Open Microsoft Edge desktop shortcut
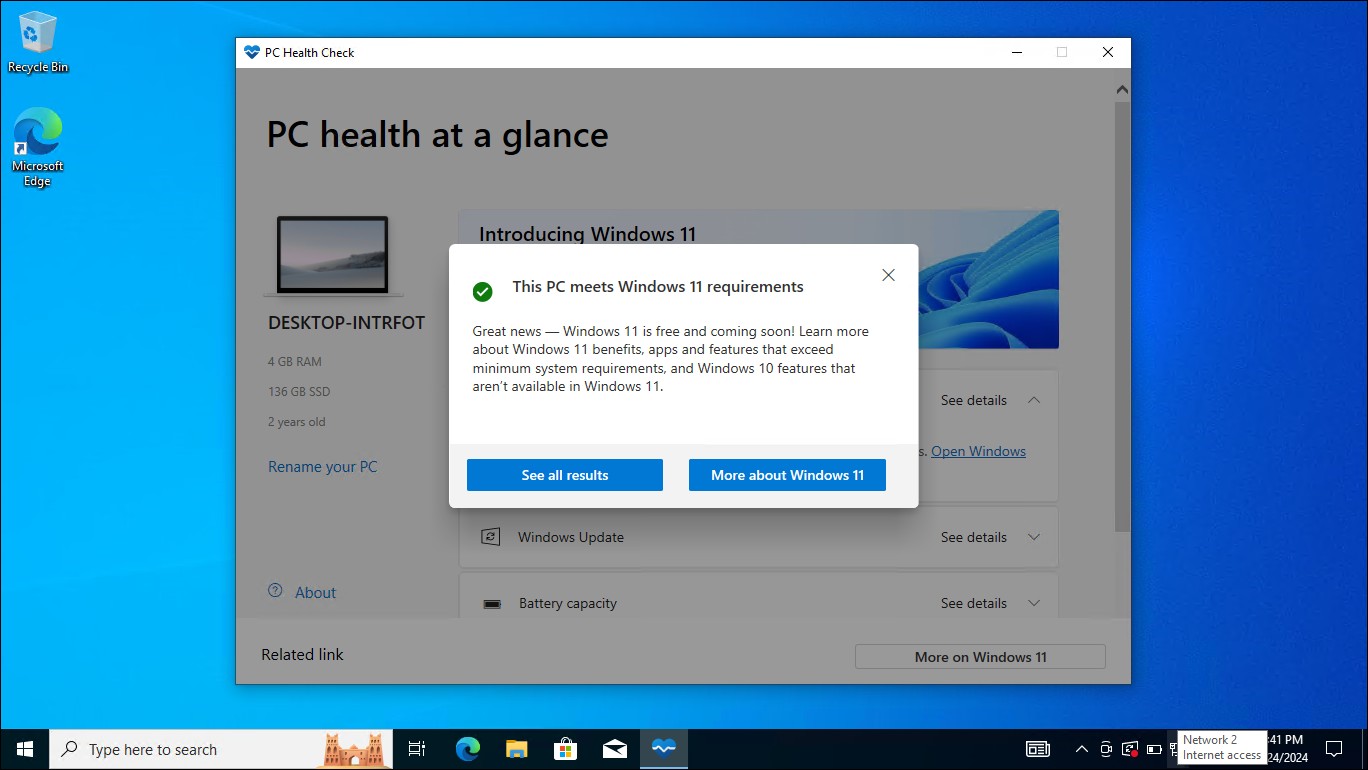1368x770 pixels. [x=38, y=147]
